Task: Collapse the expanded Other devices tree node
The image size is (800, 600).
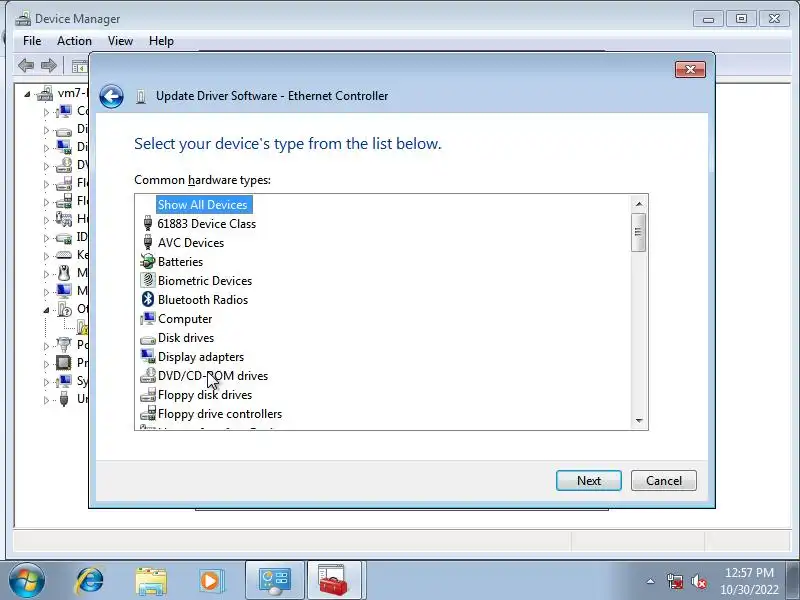Action: click(x=46, y=310)
